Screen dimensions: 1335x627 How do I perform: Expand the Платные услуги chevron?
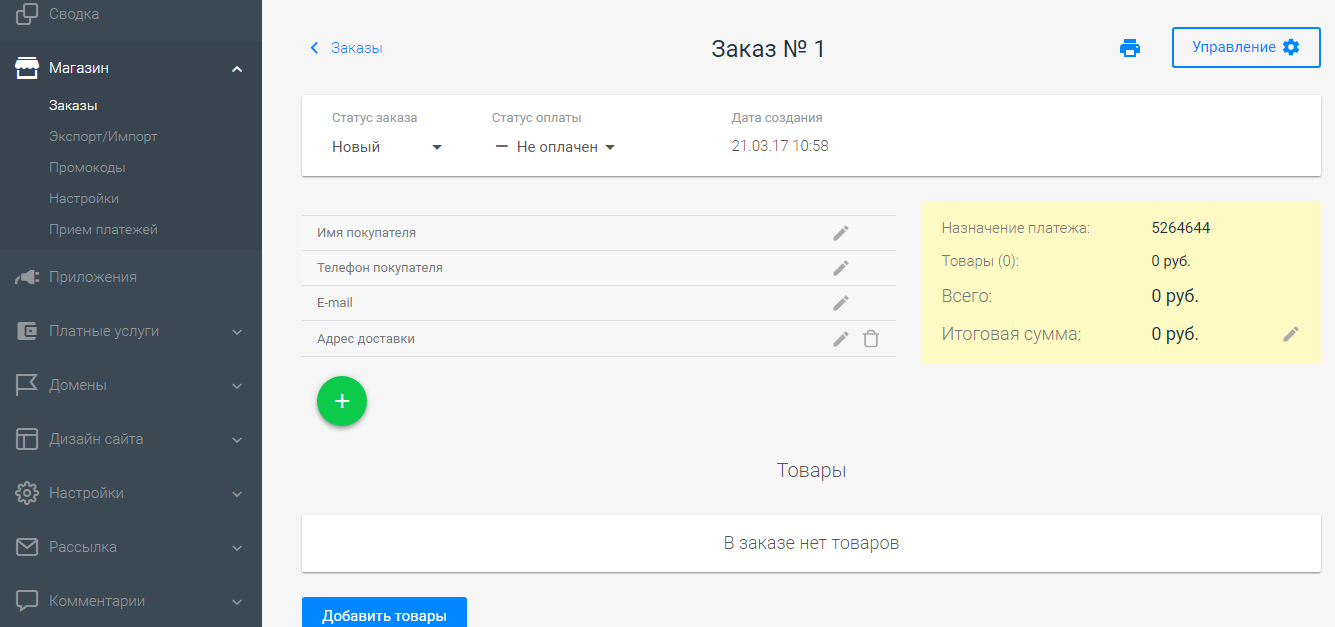pos(237,332)
